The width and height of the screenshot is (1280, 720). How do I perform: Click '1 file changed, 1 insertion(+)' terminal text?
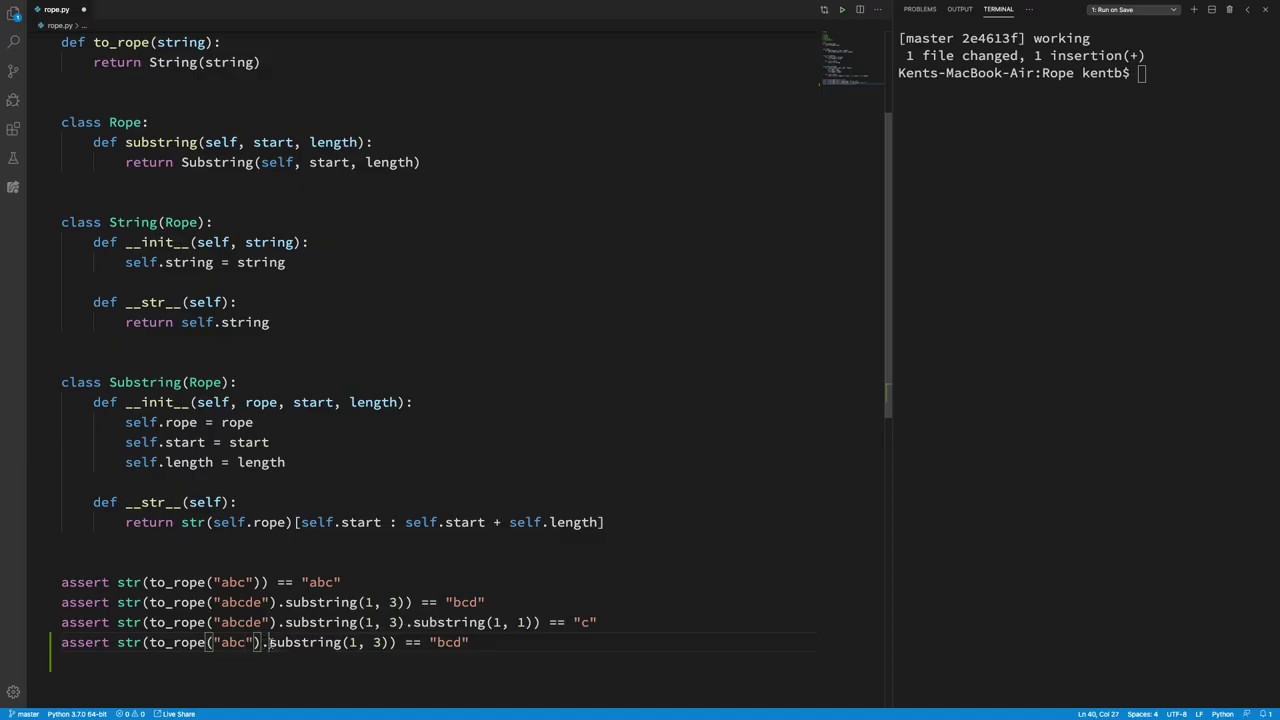(1025, 56)
